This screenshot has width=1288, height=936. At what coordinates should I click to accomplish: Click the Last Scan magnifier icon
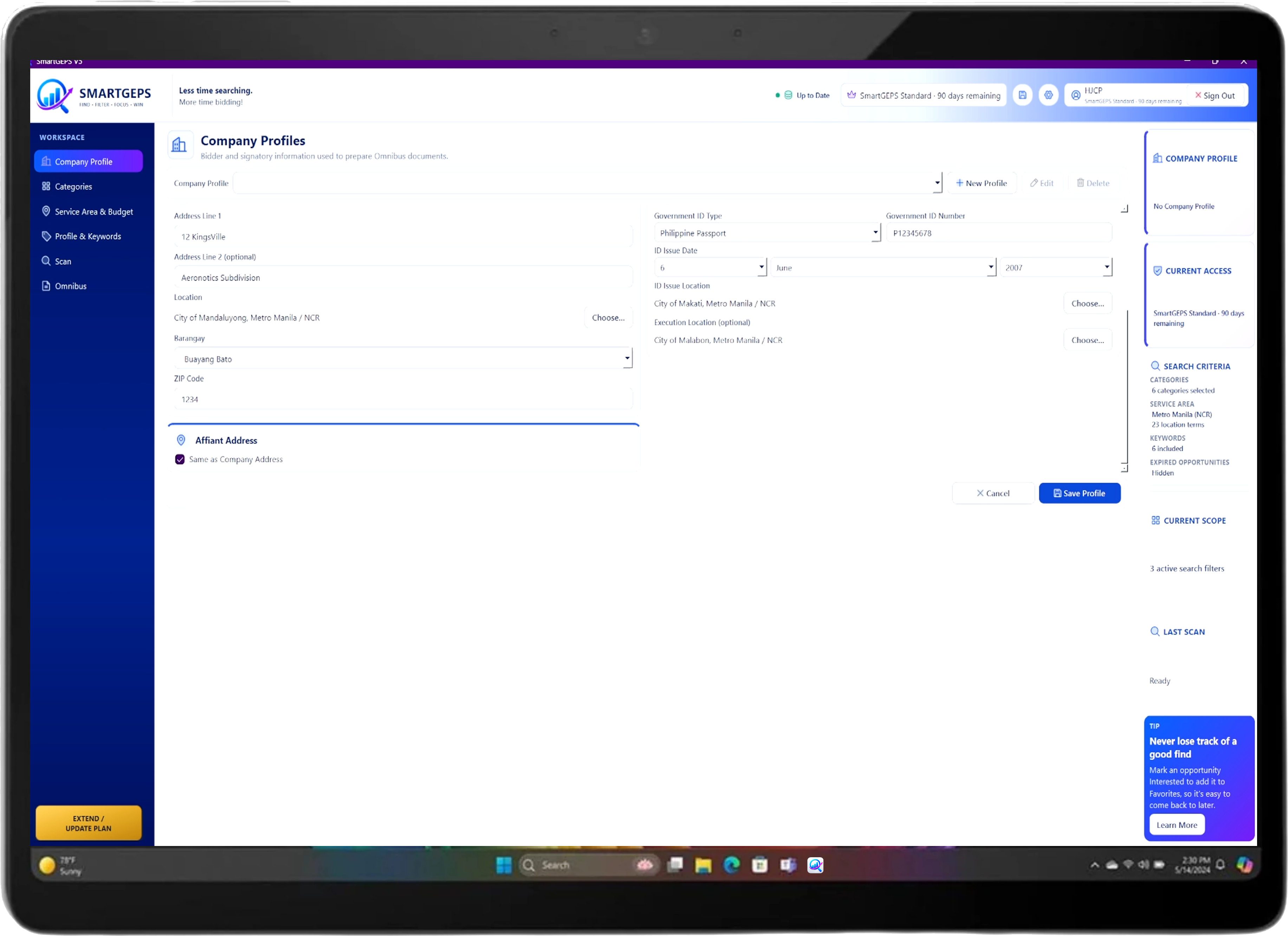pos(1155,632)
